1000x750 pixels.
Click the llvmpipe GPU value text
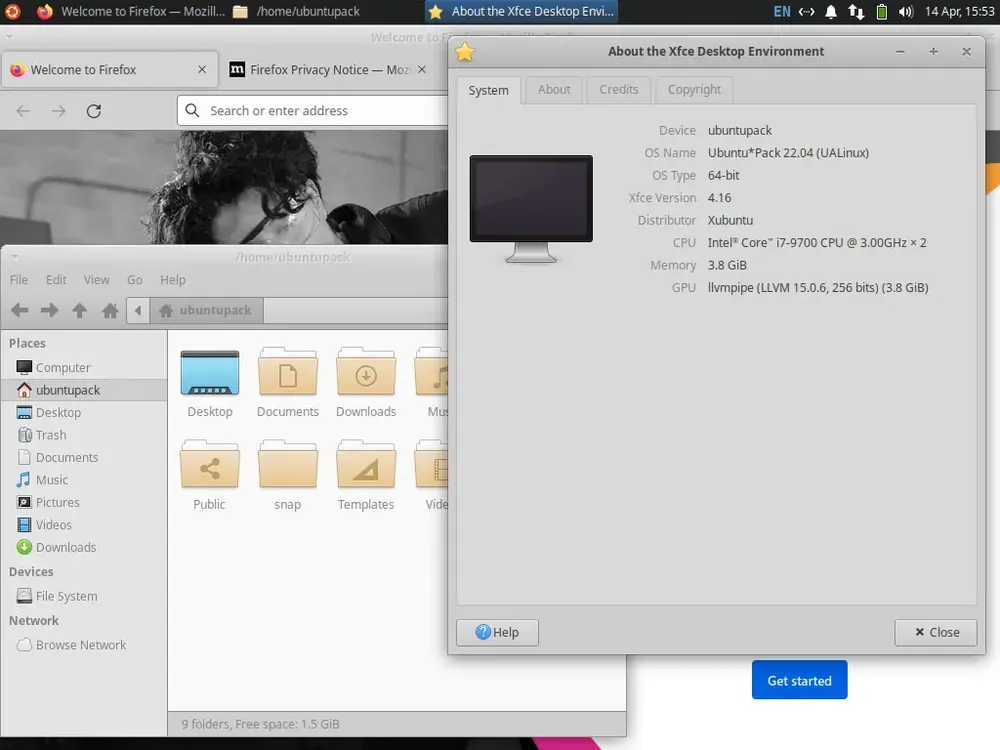[818, 288]
